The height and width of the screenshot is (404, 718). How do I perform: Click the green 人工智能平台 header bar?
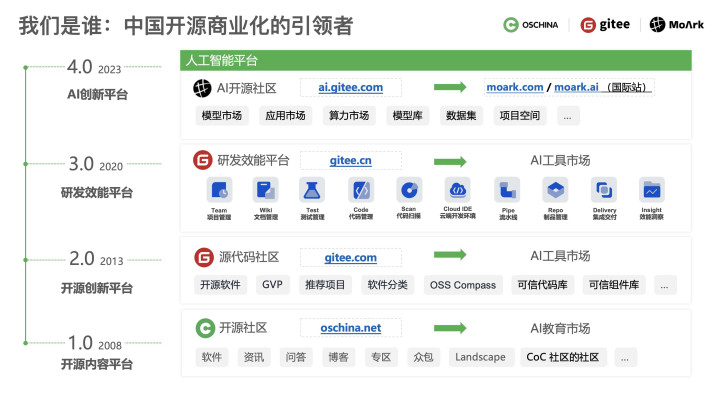click(435, 60)
